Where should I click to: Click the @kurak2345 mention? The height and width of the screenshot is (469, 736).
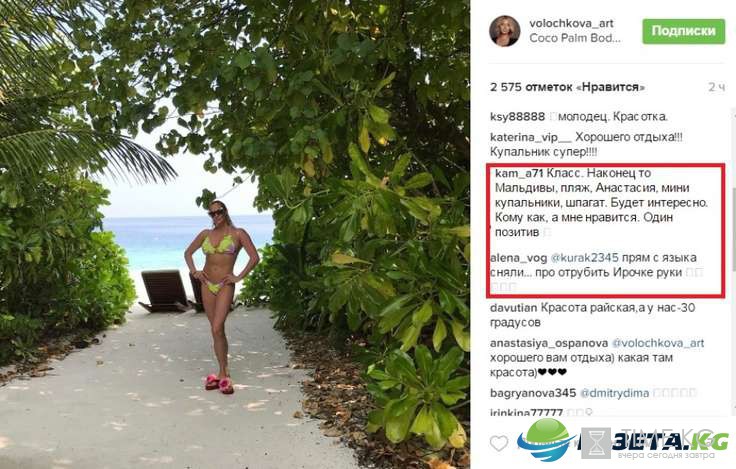[x=584, y=258]
